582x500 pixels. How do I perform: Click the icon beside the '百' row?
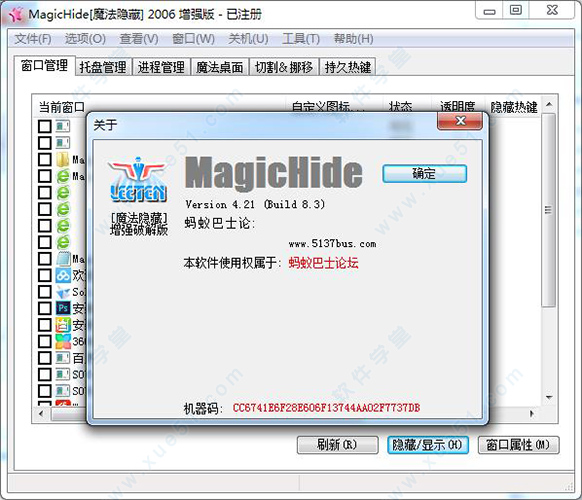pyautogui.click(x=63, y=358)
